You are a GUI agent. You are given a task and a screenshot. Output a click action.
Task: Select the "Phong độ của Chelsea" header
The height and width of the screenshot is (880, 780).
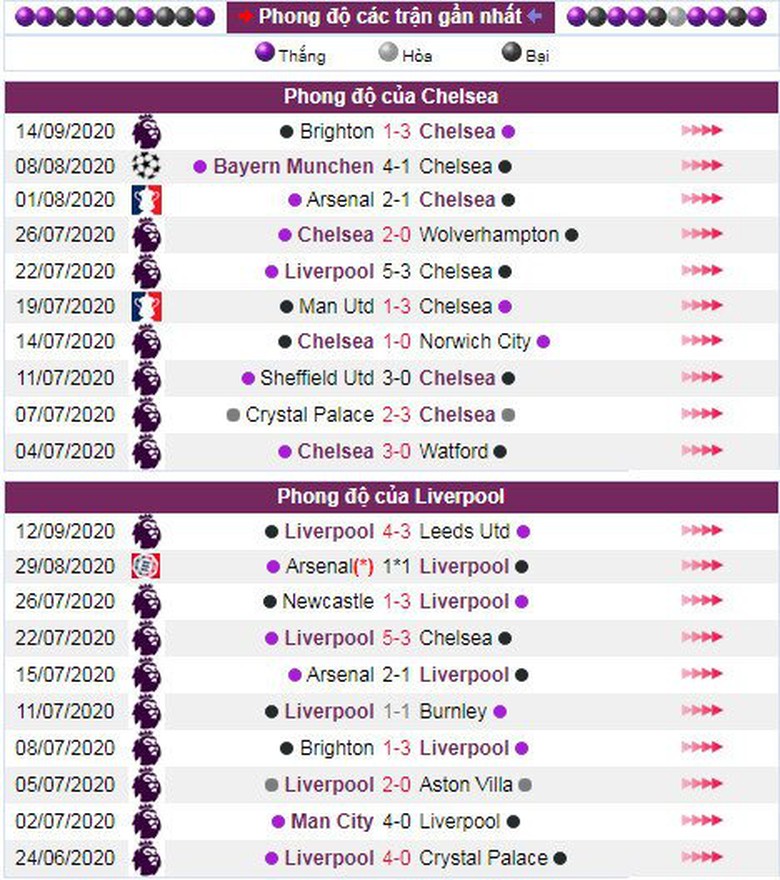click(391, 97)
